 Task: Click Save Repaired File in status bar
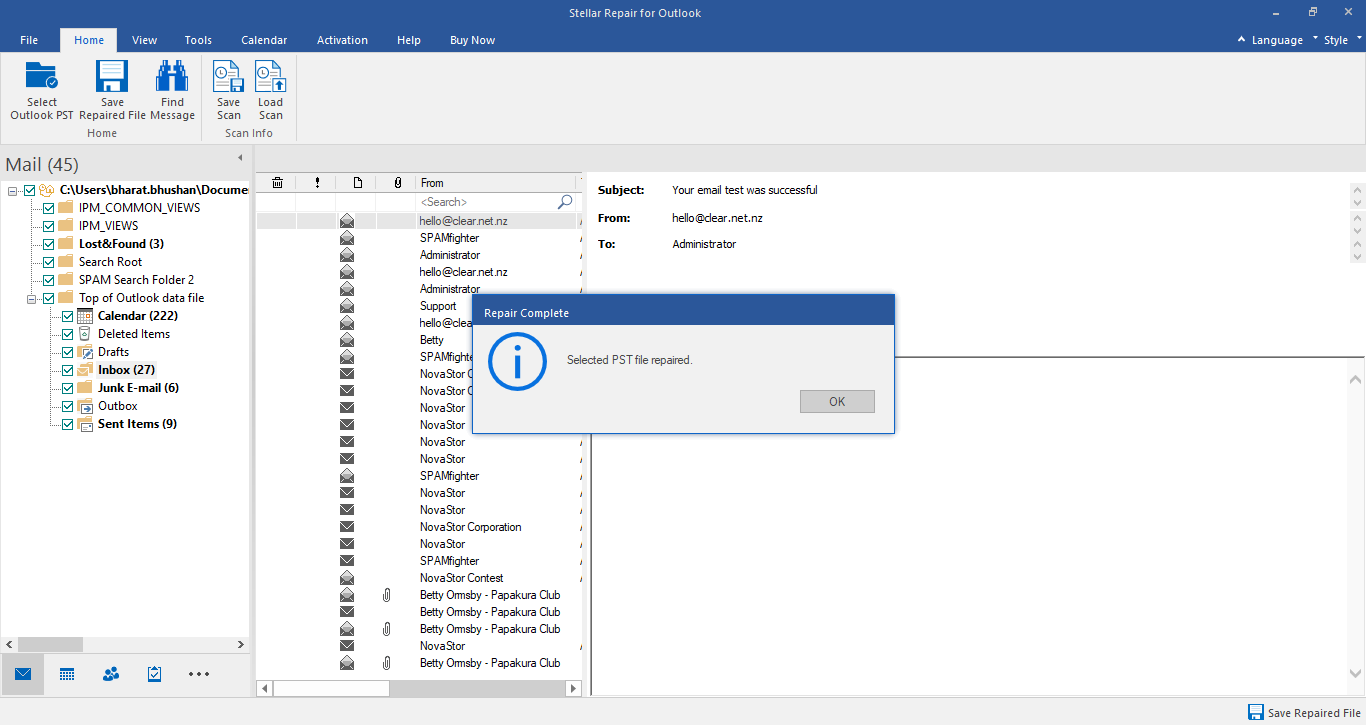pos(1304,713)
